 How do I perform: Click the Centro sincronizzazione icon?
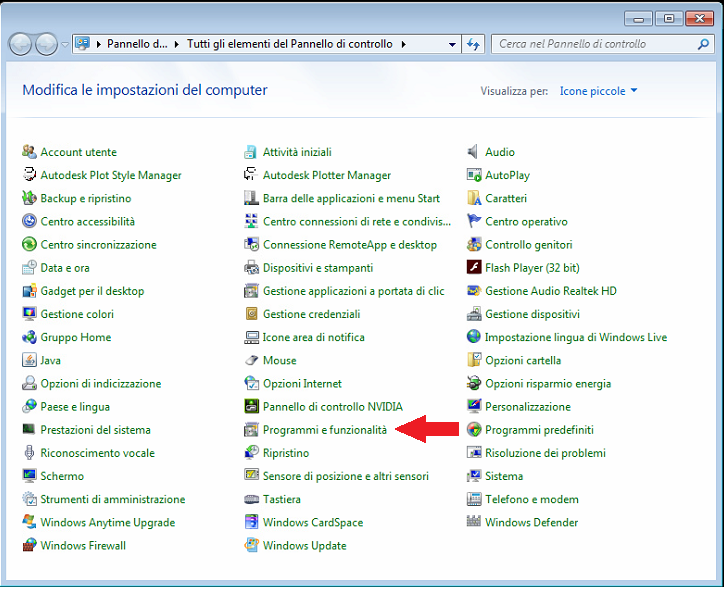[x=29, y=244]
